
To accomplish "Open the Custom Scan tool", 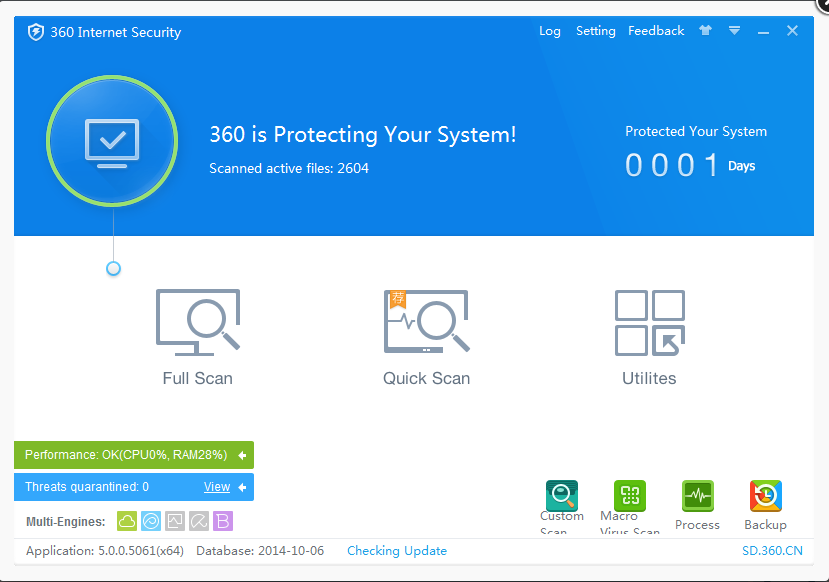I will coord(561,507).
